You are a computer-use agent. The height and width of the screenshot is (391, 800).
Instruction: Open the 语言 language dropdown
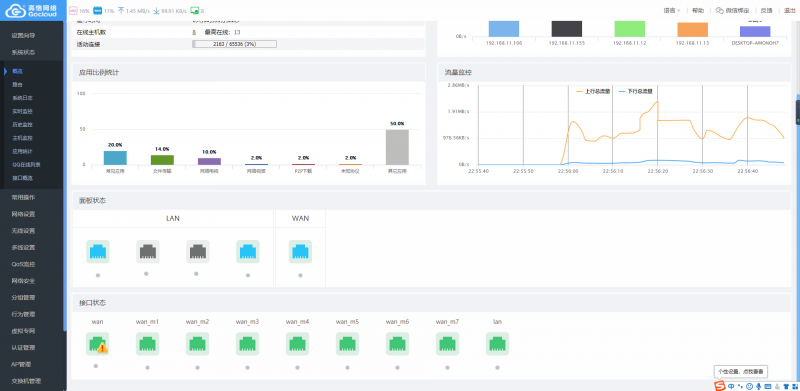pos(671,10)
